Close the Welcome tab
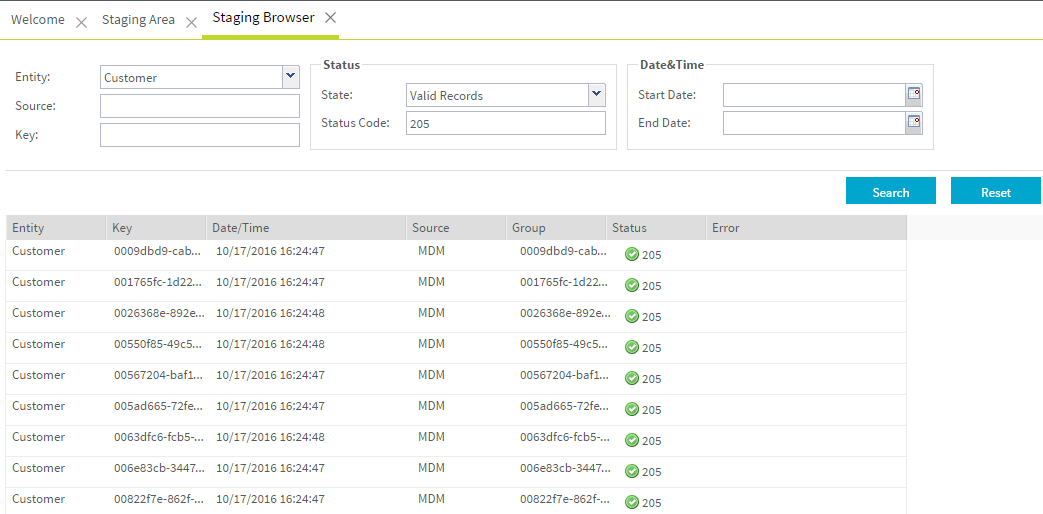 (x=82, y=22)
